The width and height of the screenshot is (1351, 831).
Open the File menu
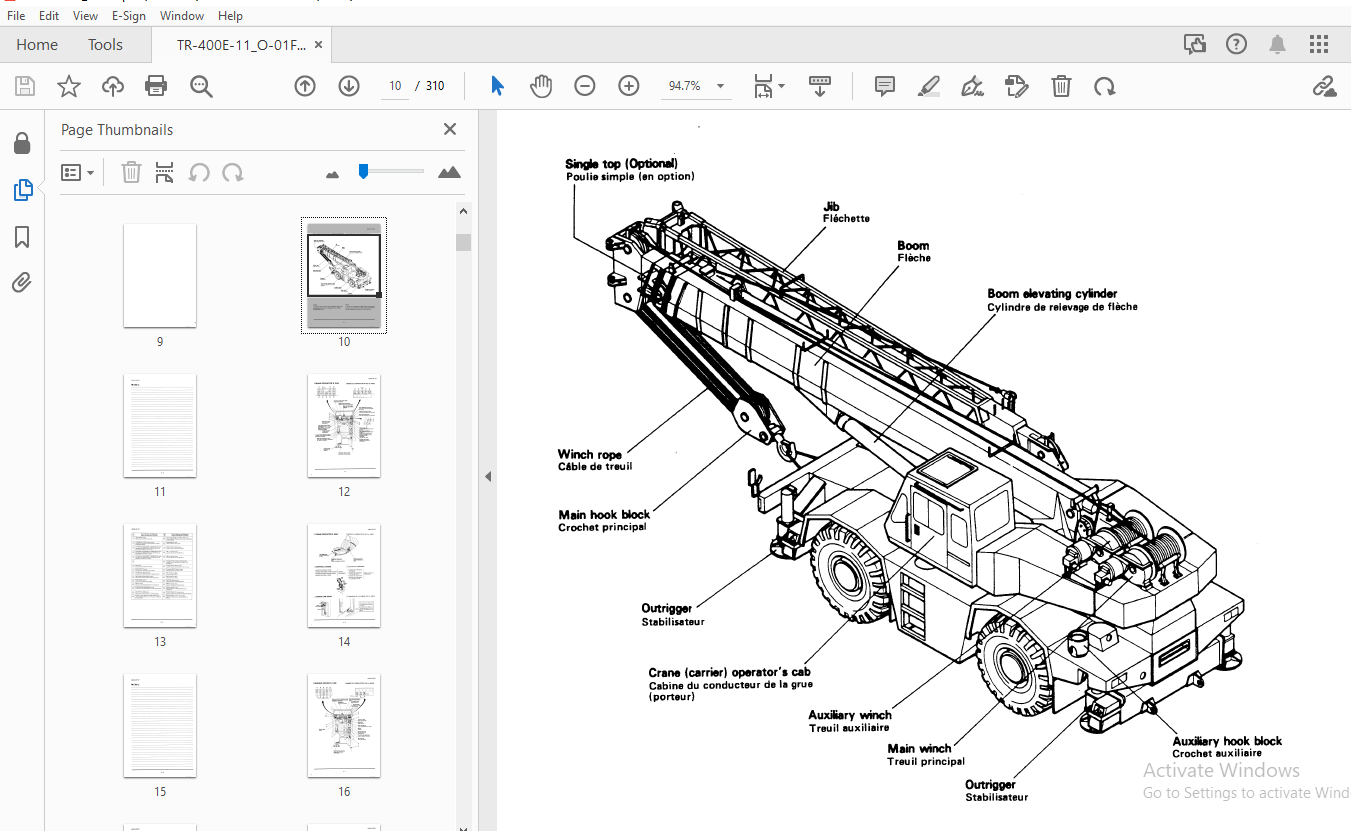click(x=16, y=15)
